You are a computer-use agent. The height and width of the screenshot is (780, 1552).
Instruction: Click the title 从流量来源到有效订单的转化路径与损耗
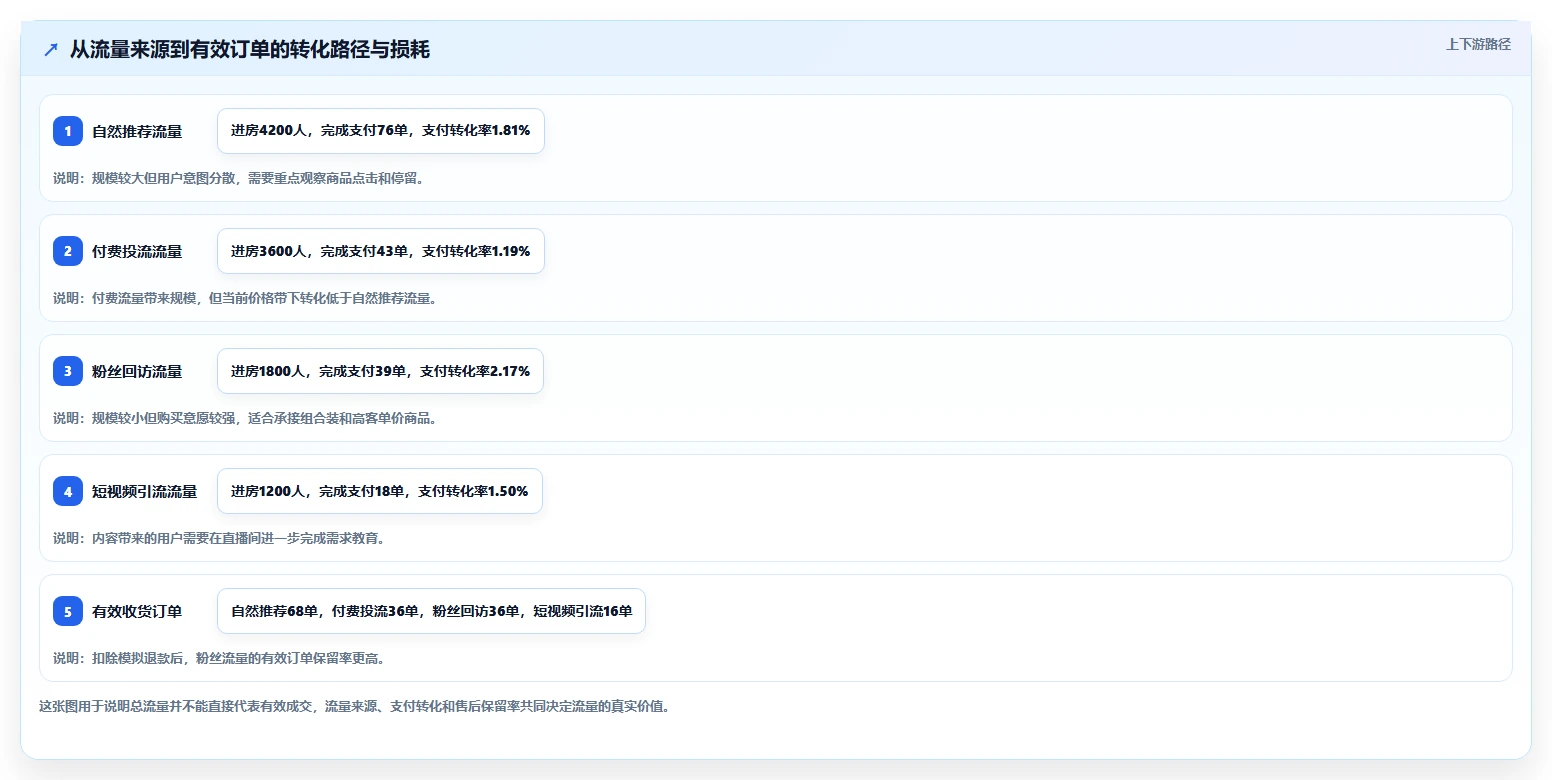coord(250,49)
